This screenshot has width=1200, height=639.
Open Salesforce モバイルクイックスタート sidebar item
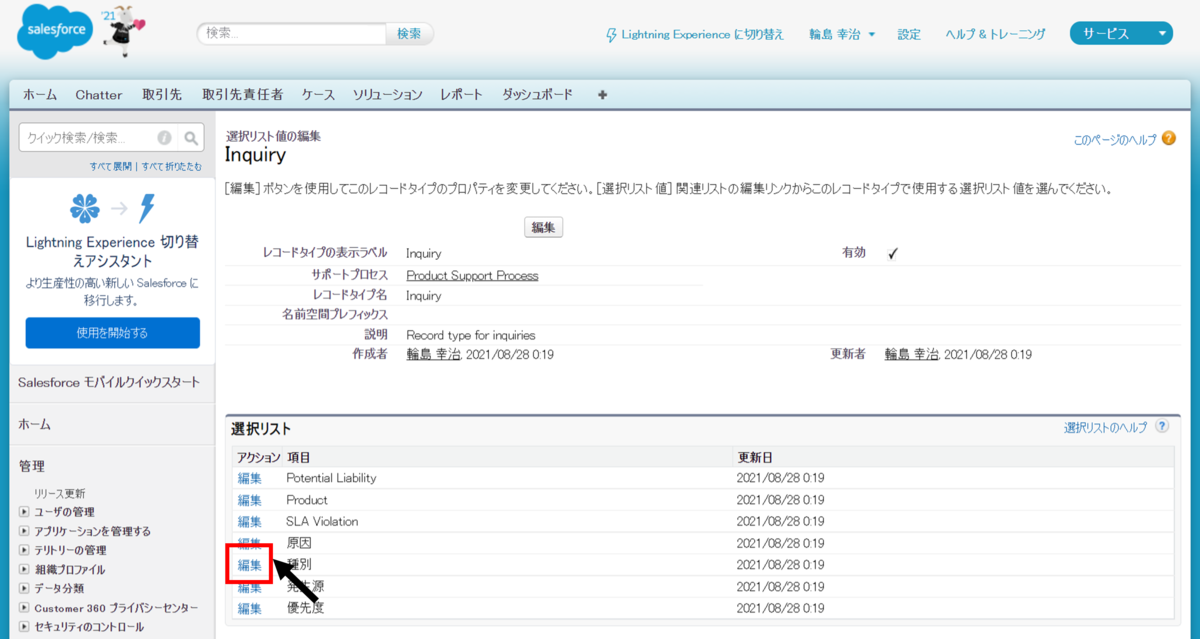(109, 382)
